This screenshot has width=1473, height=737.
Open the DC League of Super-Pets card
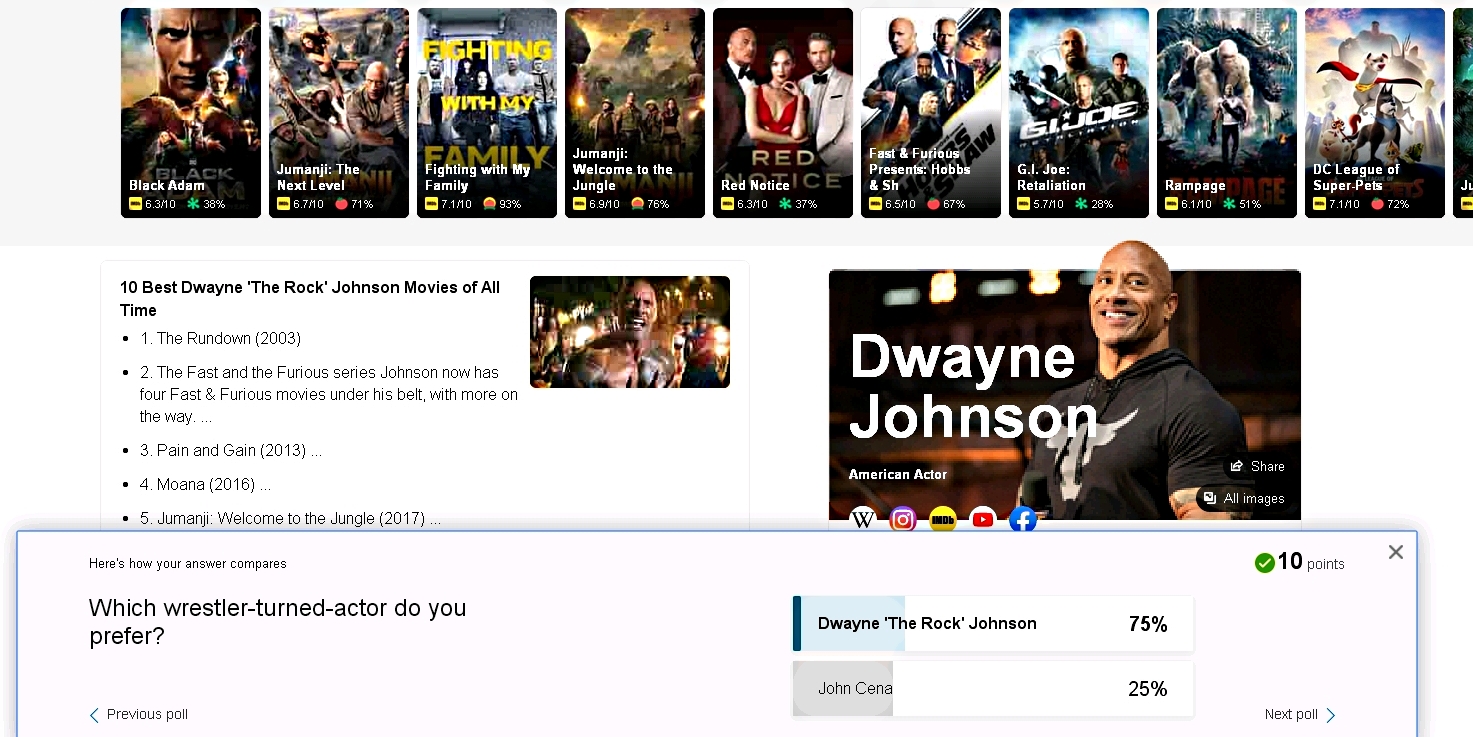[1375, 113]
